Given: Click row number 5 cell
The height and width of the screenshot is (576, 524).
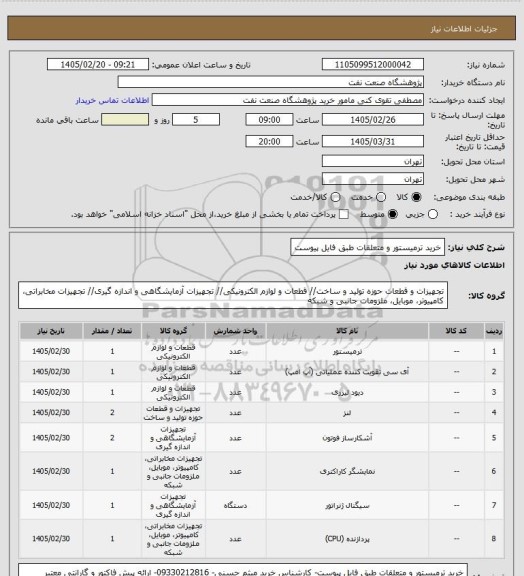Looking at the screenshot, I should [x=494, y=438].
